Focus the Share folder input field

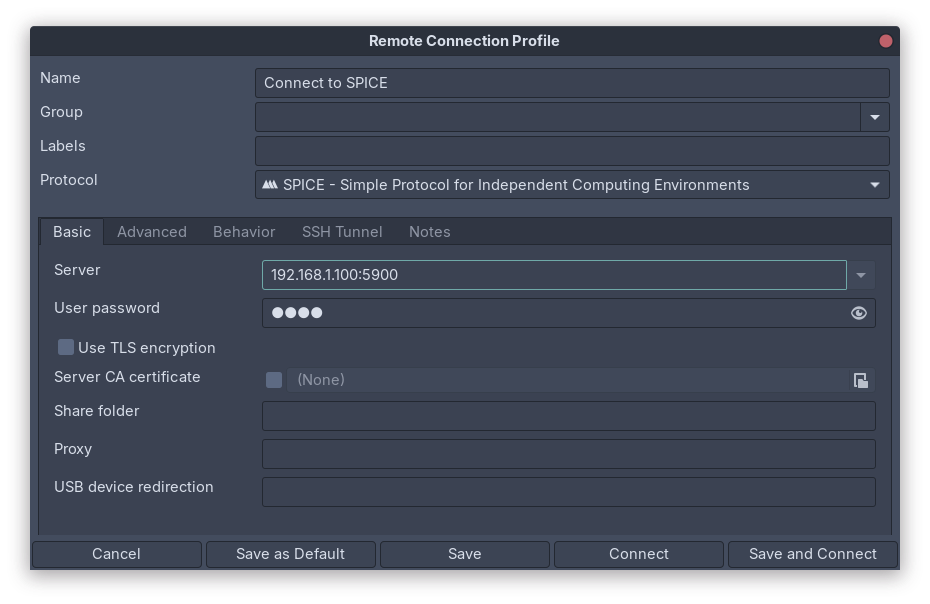click(568, 416)
